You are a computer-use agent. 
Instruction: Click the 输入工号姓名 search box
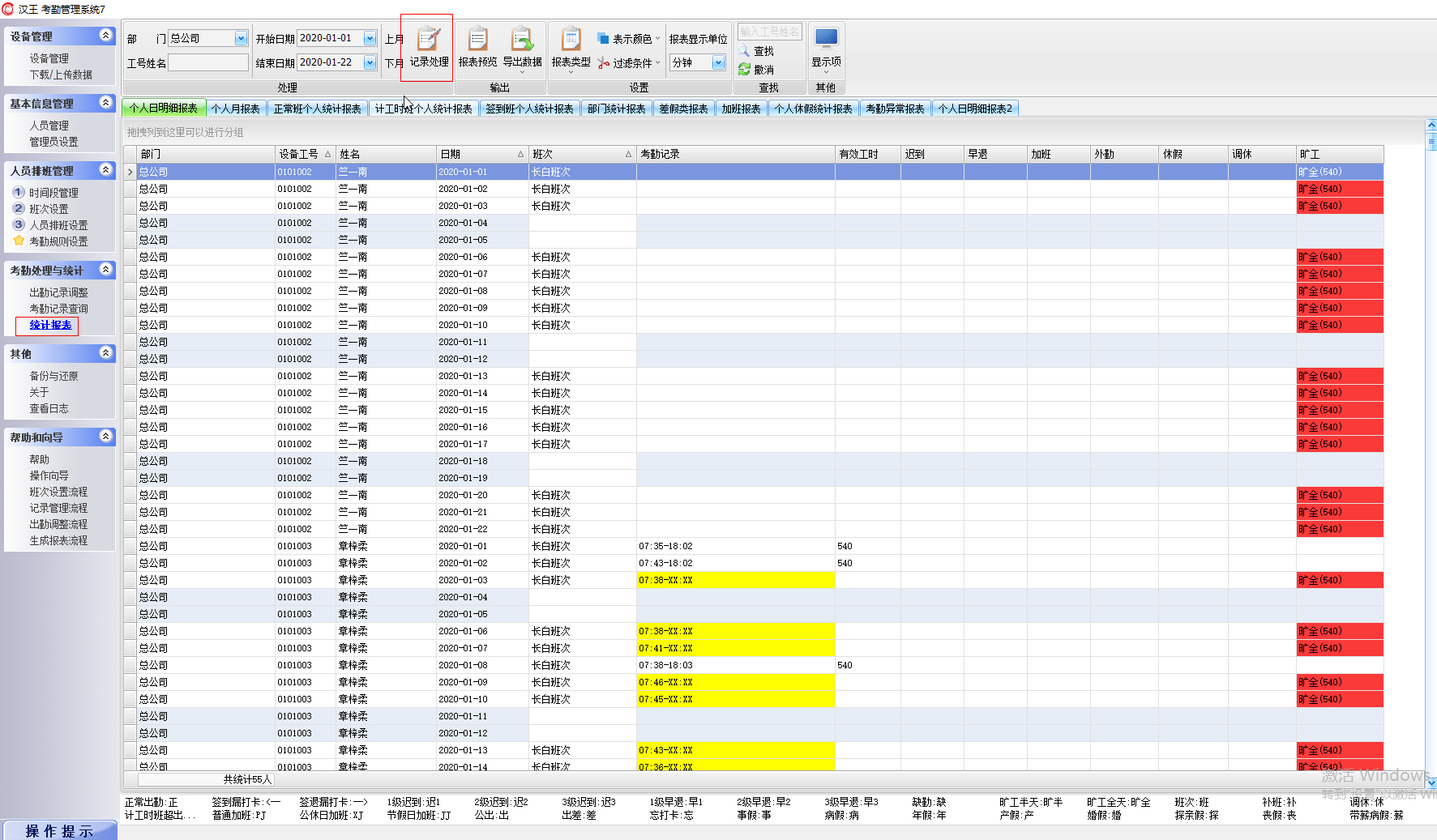click(770, 32)
